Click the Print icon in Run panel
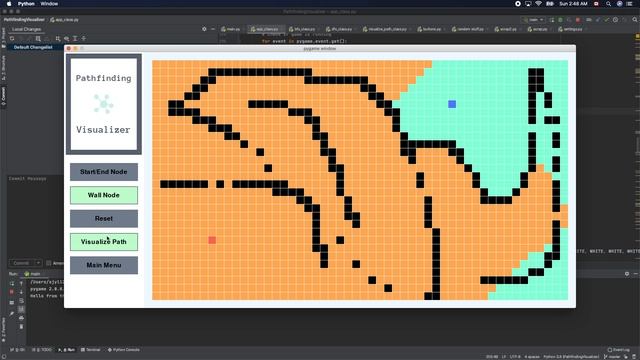This screenshot has height=360, width=640. click(21, 318)
